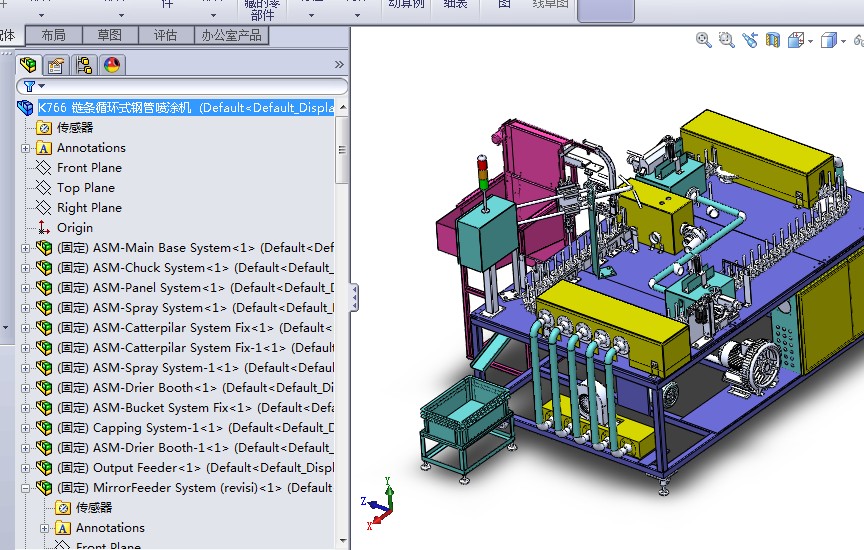
Task: Click the Front Plane icon
Action: 44,168
